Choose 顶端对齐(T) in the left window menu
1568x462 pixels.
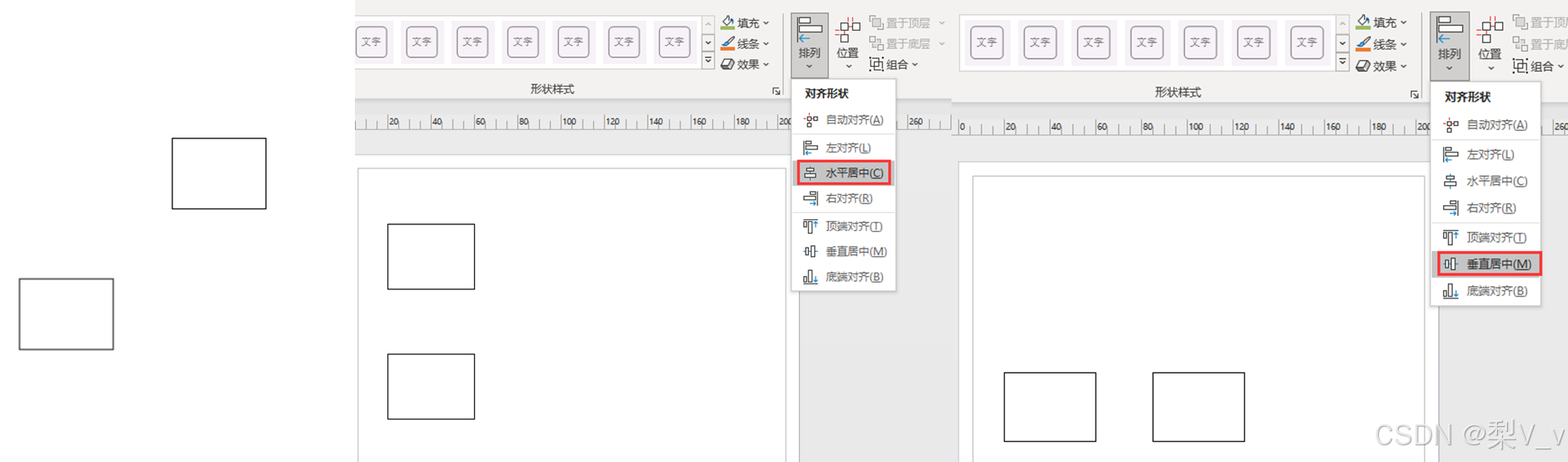tap(843, 226)
